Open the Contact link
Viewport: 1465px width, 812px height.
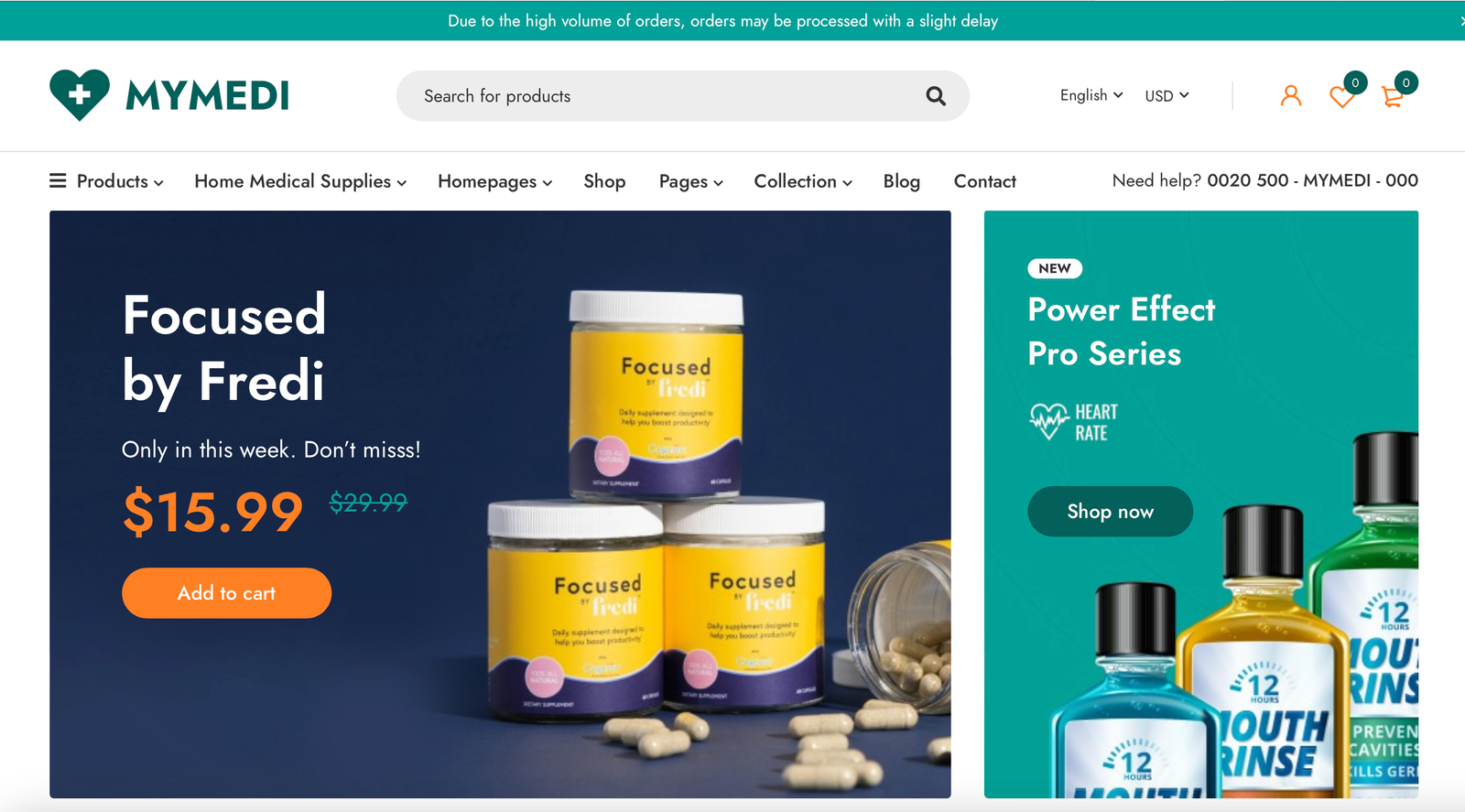(x=985, y=181)
